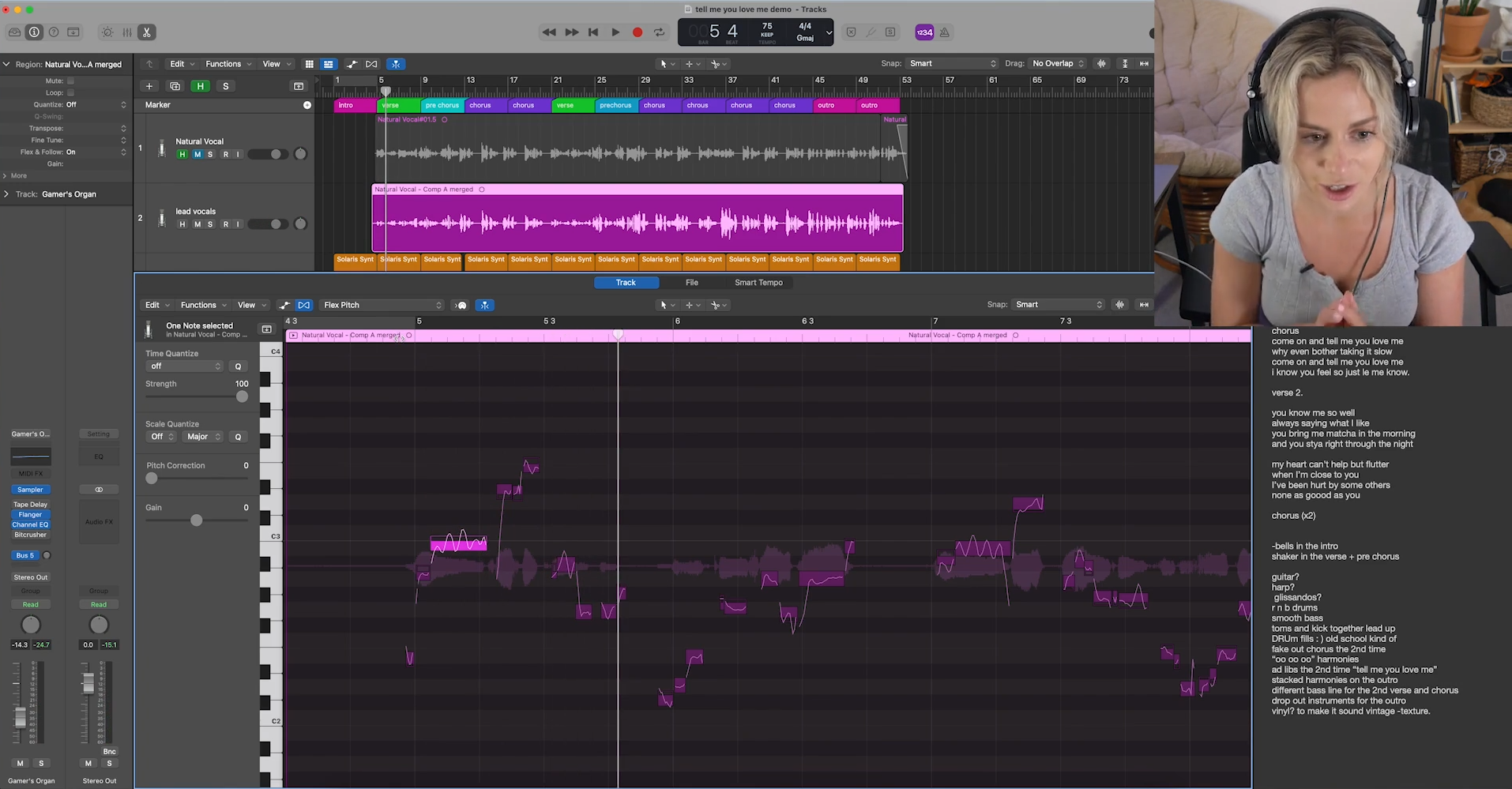Open the Library panel icon
The height and width of the screenshot is (789, 1512).
pos(14,32)
